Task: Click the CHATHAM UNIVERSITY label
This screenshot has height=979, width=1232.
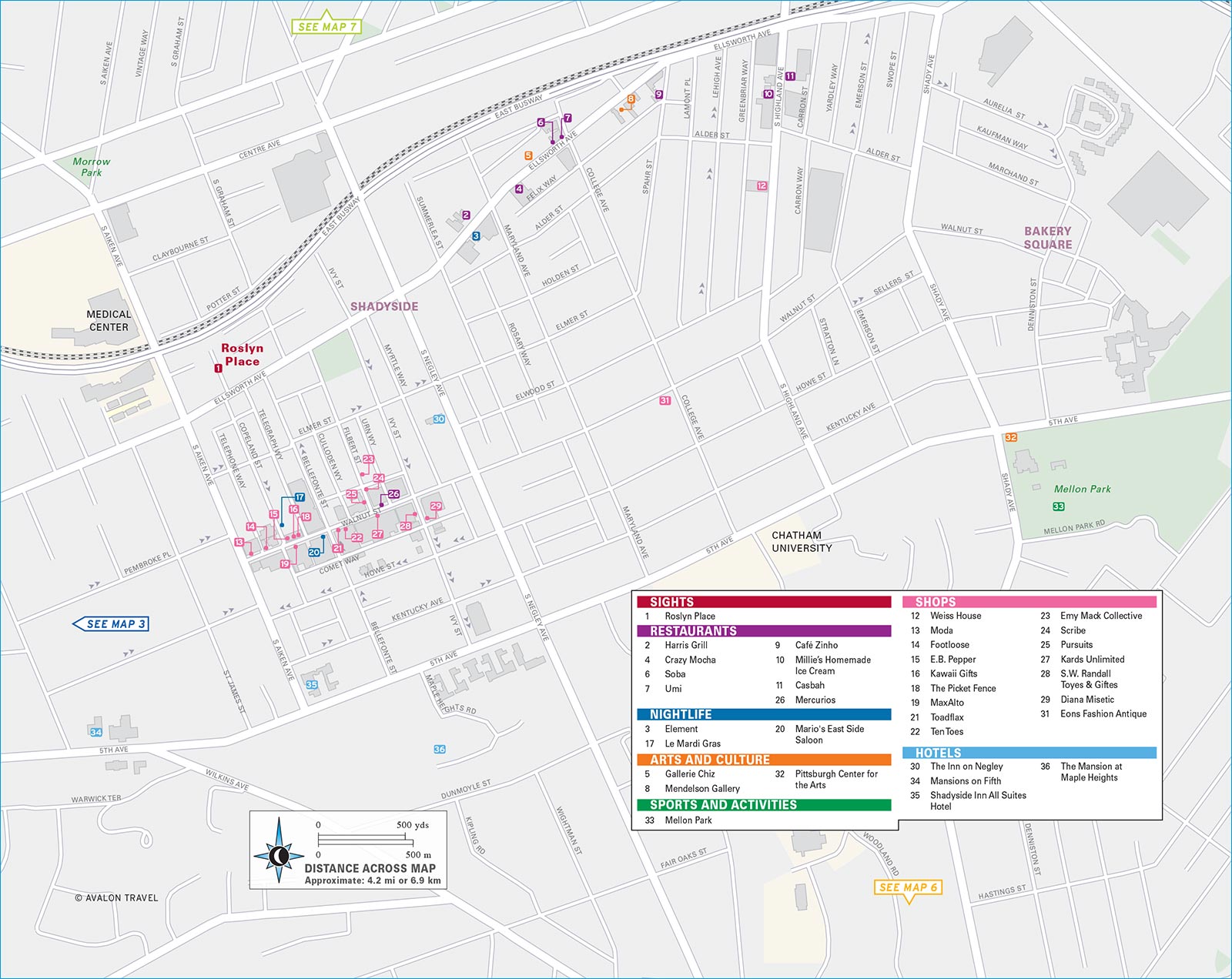Action: pos(802,542)
